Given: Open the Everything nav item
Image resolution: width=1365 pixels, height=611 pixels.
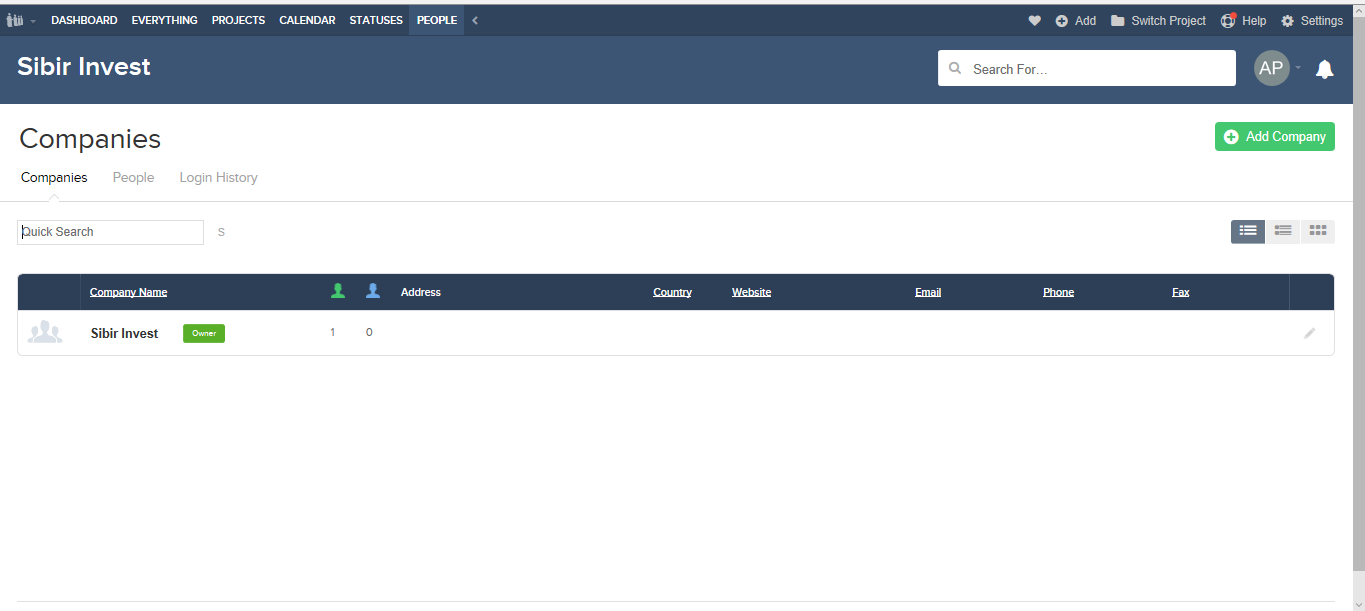Looking at the screenshot, I should click(x=164, y=20).
